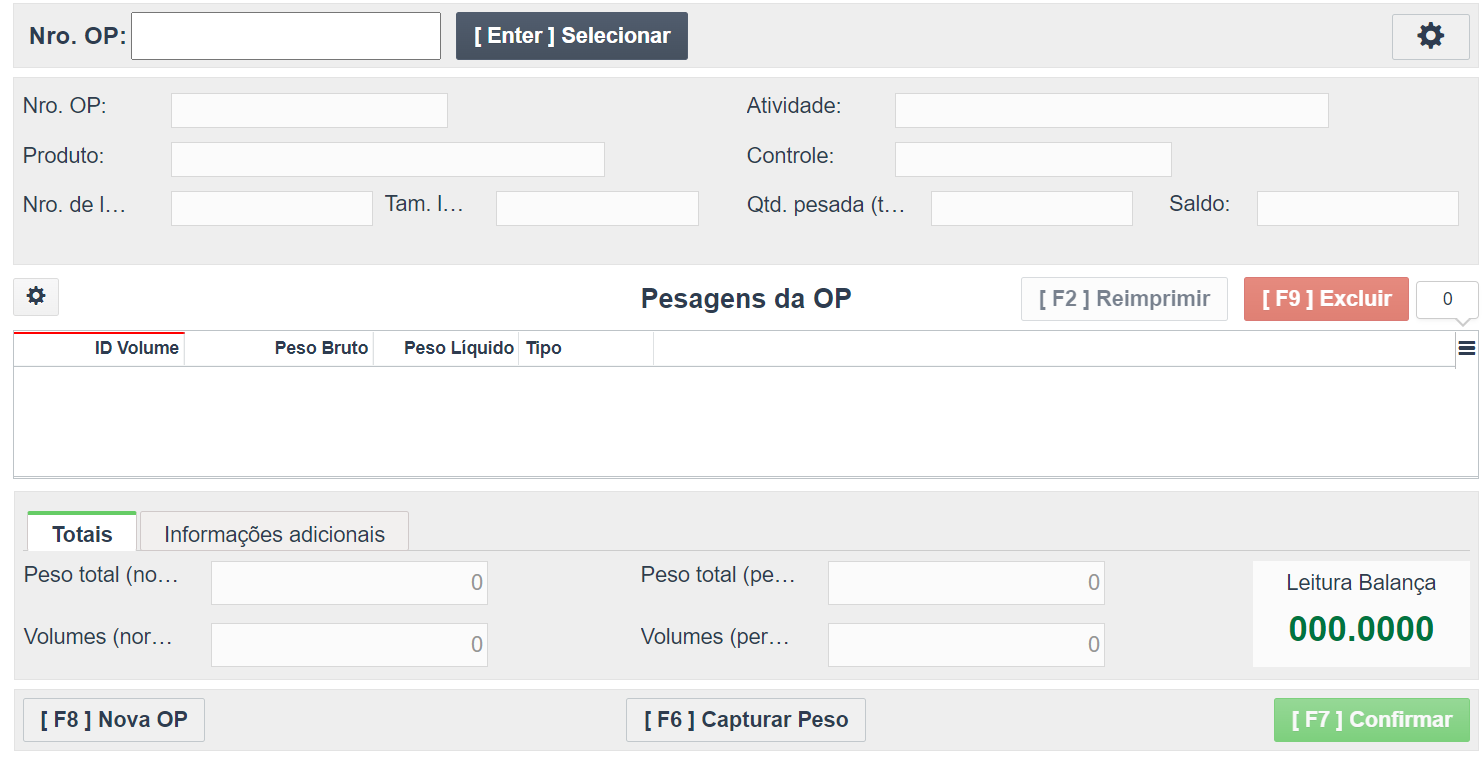Image resolution: width=1482 pixels, height=767 pixels.
Task: Click the Nro. OP search input in the top bar
Action: click(x=286, y=36)
